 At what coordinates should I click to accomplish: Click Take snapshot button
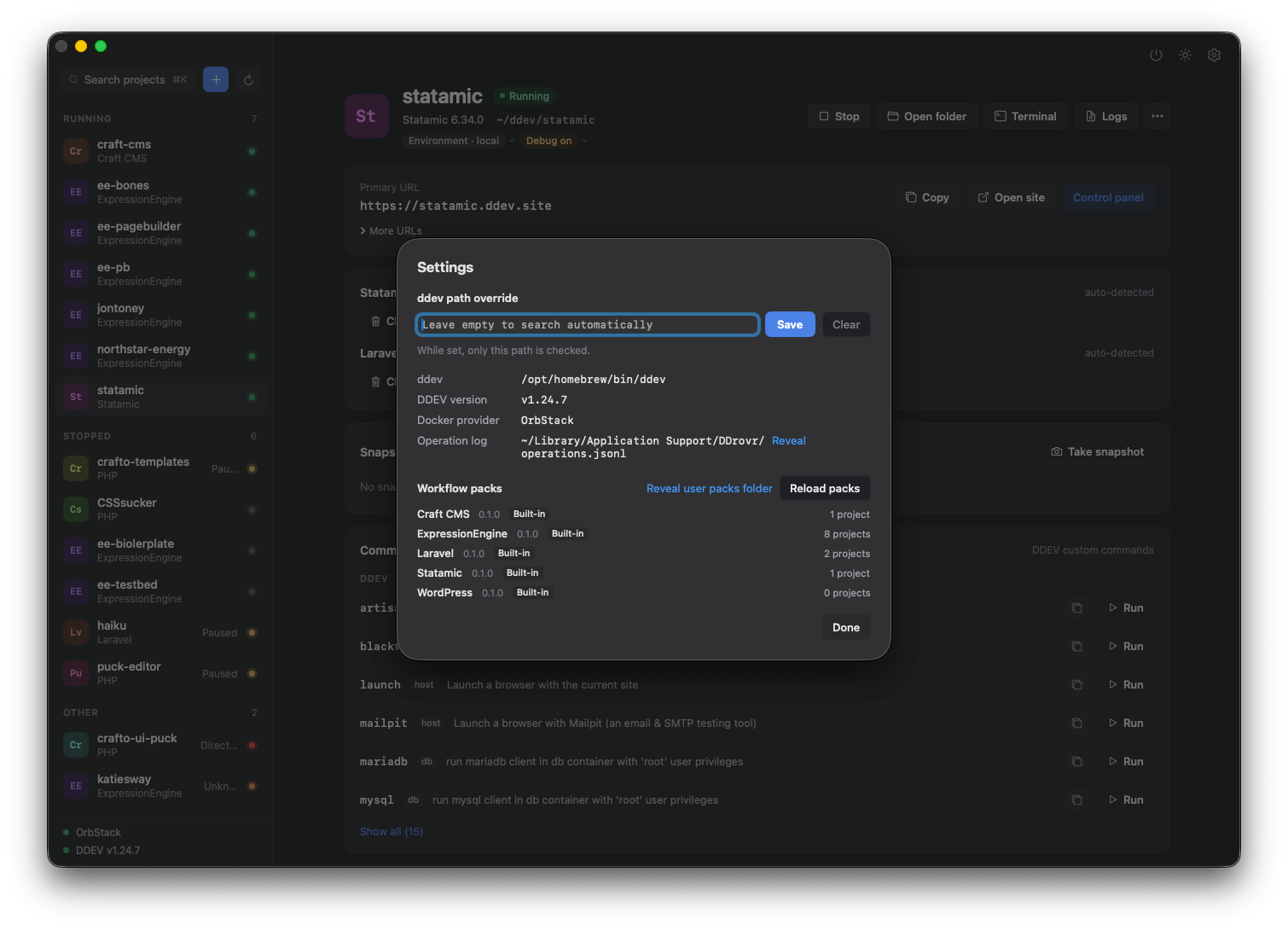(x=1098, y=452)
